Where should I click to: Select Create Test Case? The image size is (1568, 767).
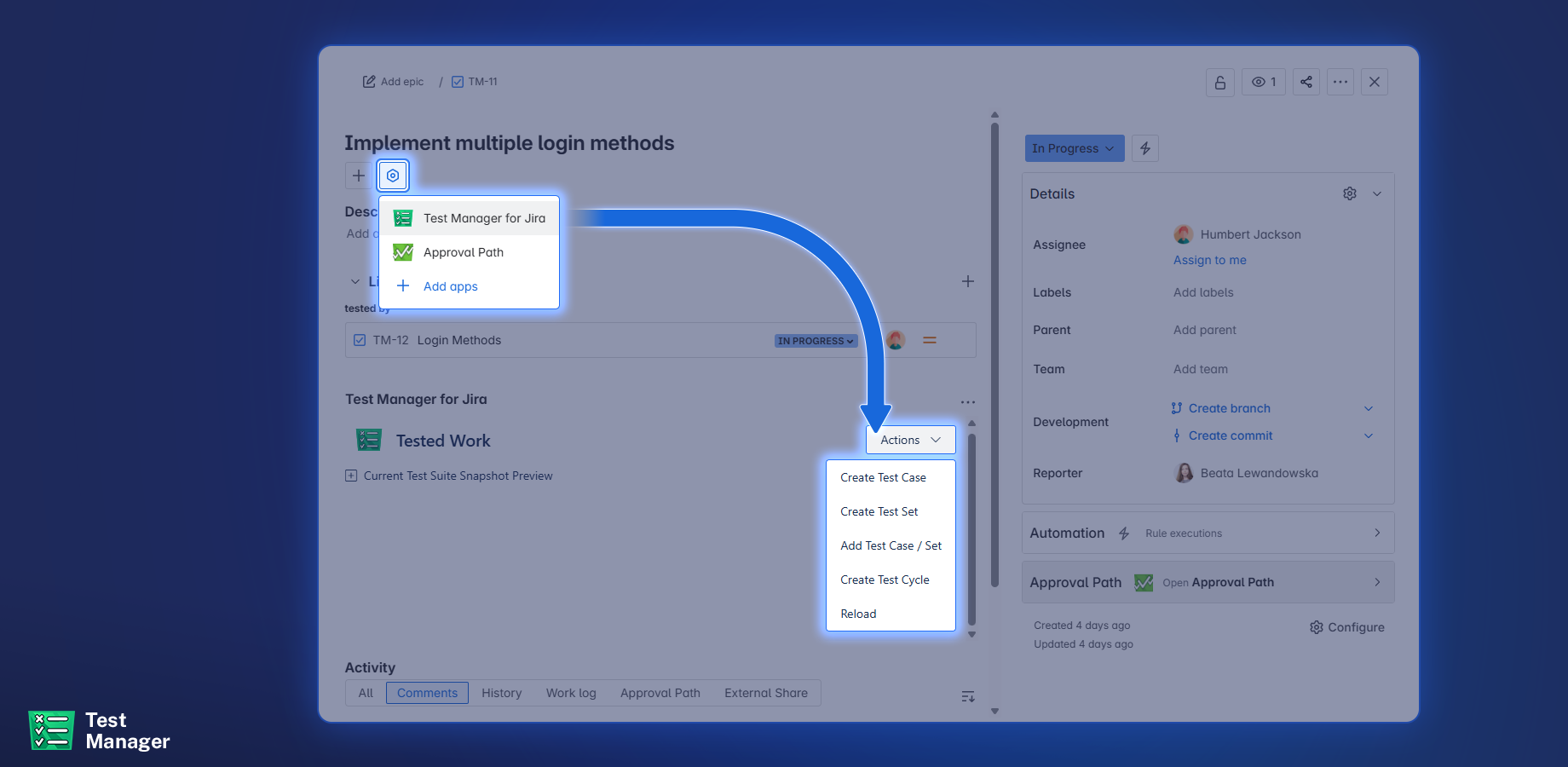[891, 477]
